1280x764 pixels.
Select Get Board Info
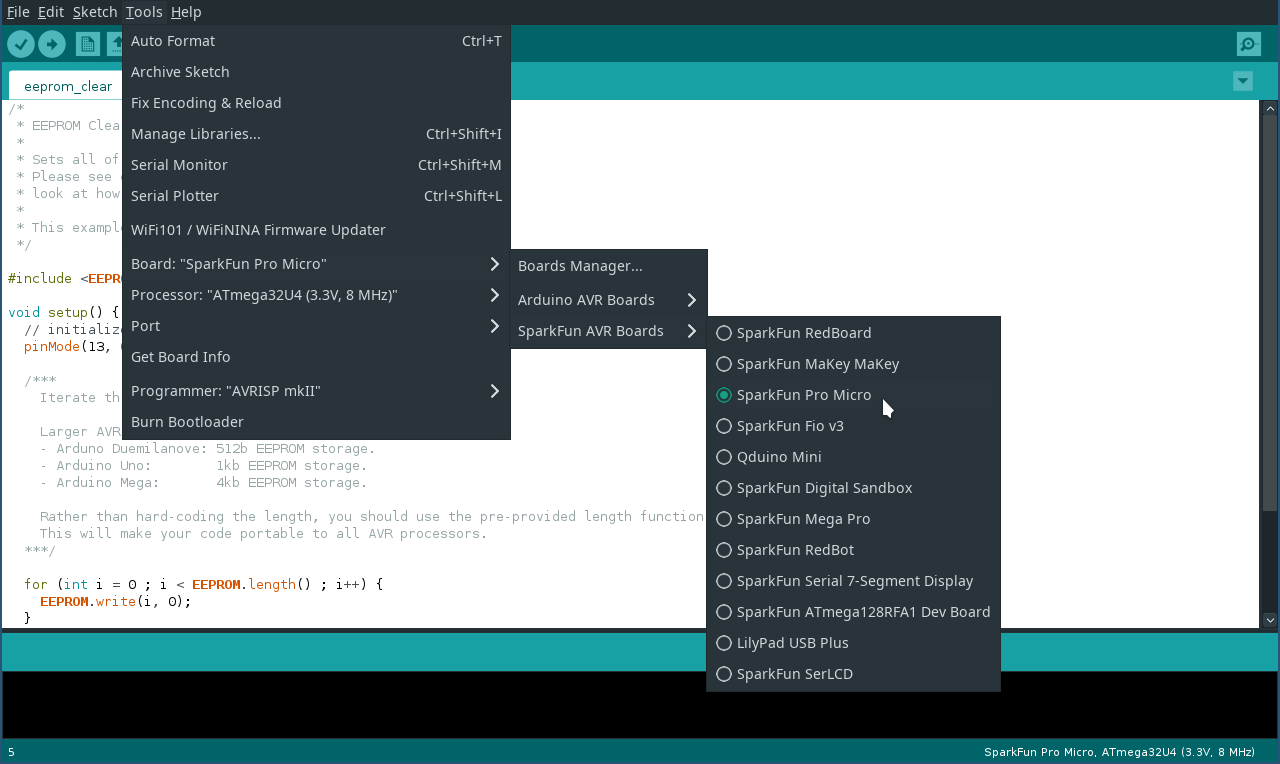click(x=181, y=357)
